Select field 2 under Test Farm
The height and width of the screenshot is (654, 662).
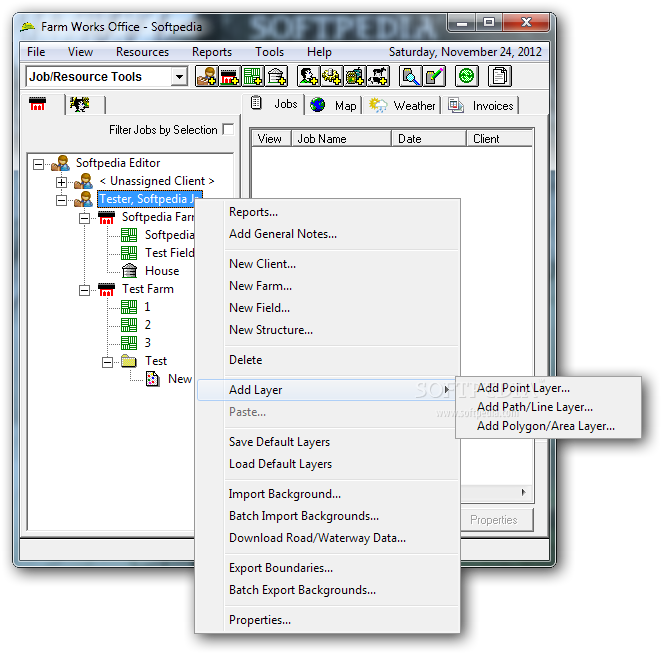(147, 325)
